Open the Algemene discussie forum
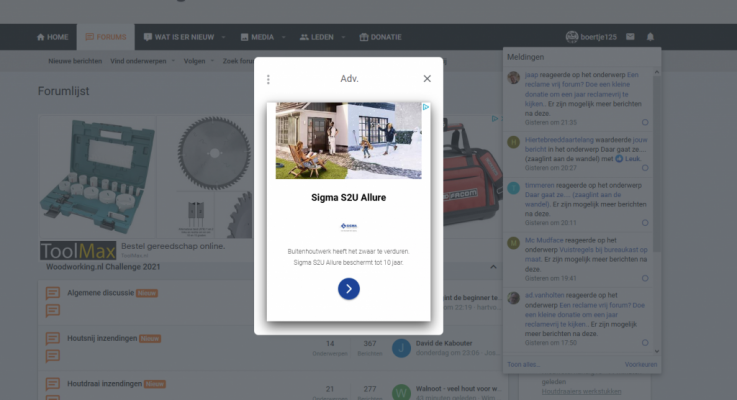This screenshot has width=737, height=400. [101, 293]
